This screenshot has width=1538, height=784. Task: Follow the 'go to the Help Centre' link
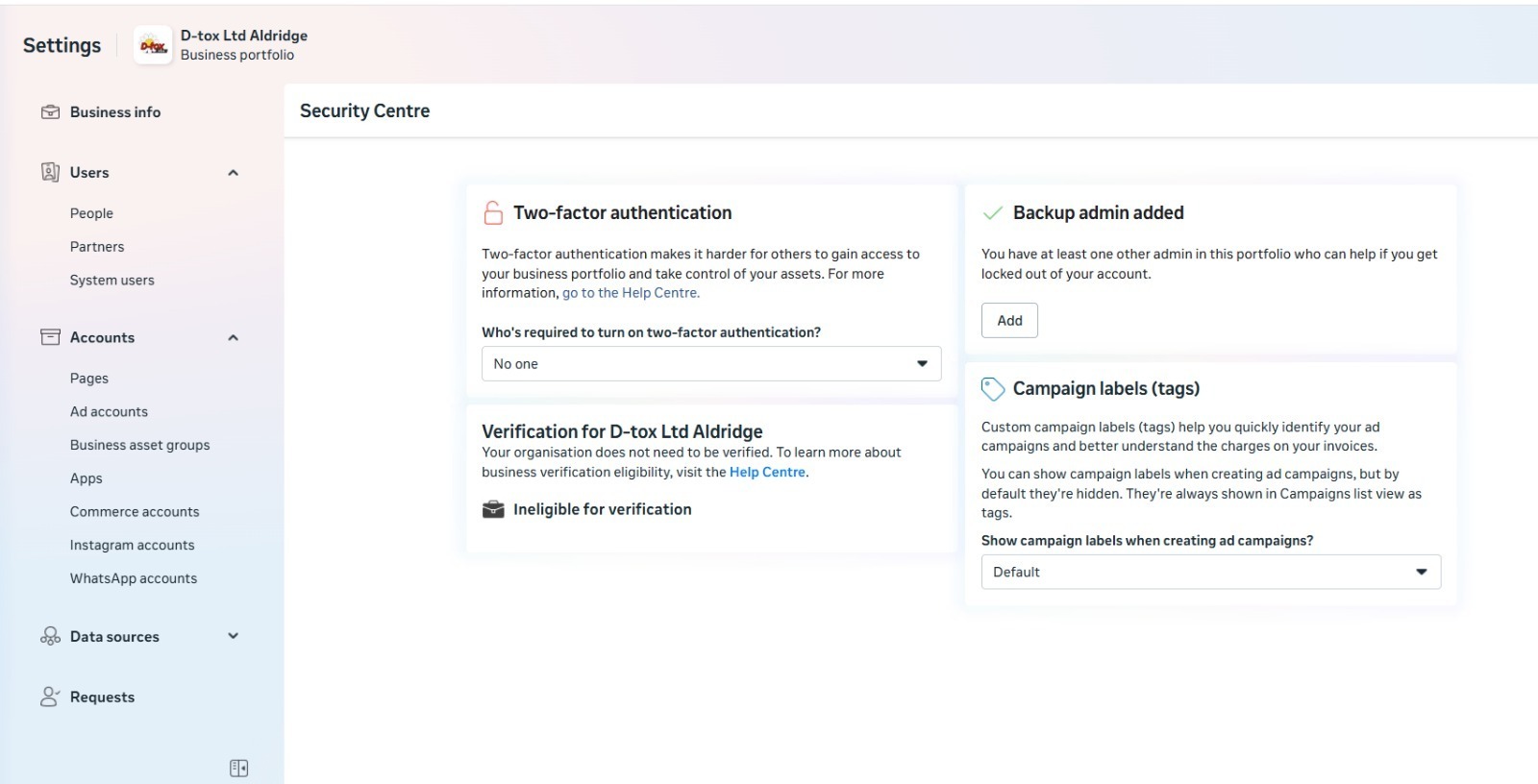631,293
